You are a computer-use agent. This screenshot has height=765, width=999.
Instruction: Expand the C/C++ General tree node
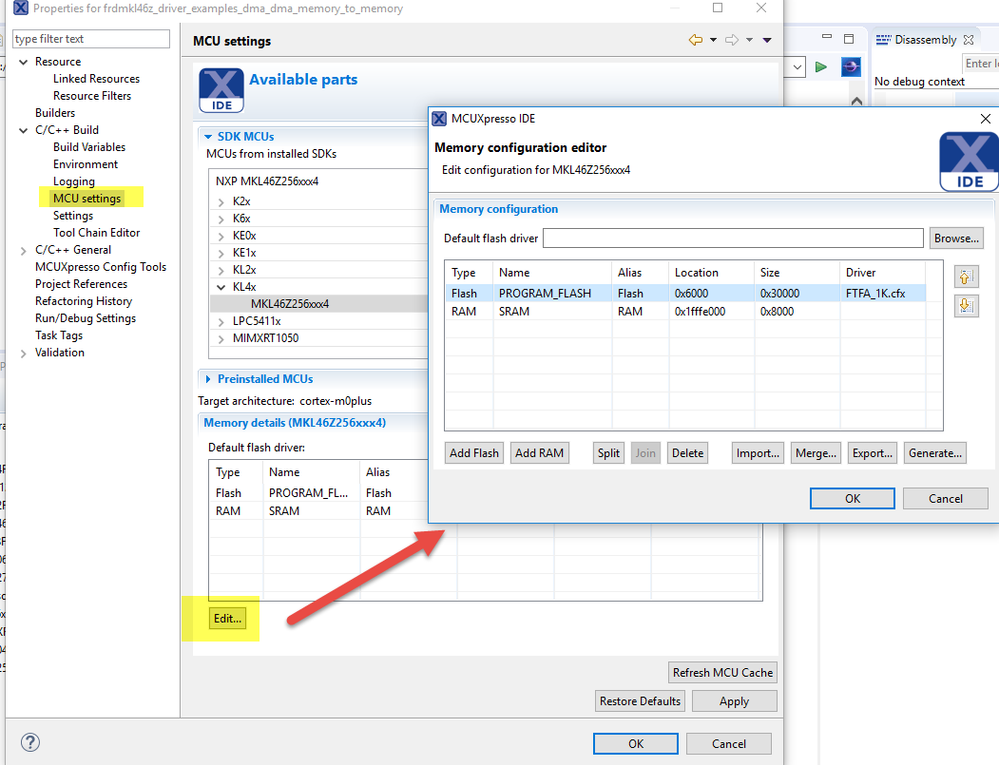click(24, 250)
